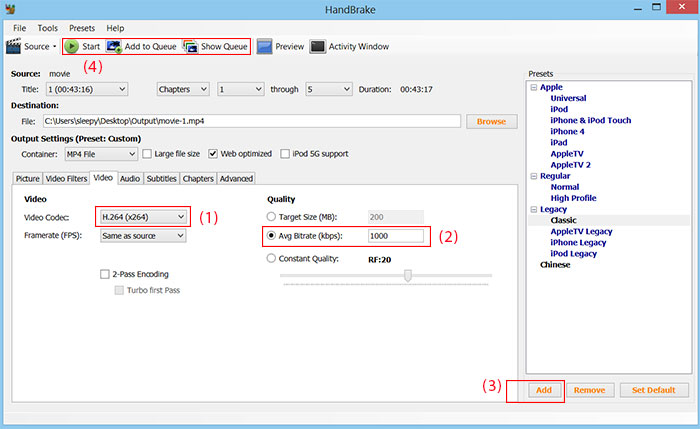Select the Constant Quality radio button
This screenshot has height=429, width=700.
coord(272,259)
